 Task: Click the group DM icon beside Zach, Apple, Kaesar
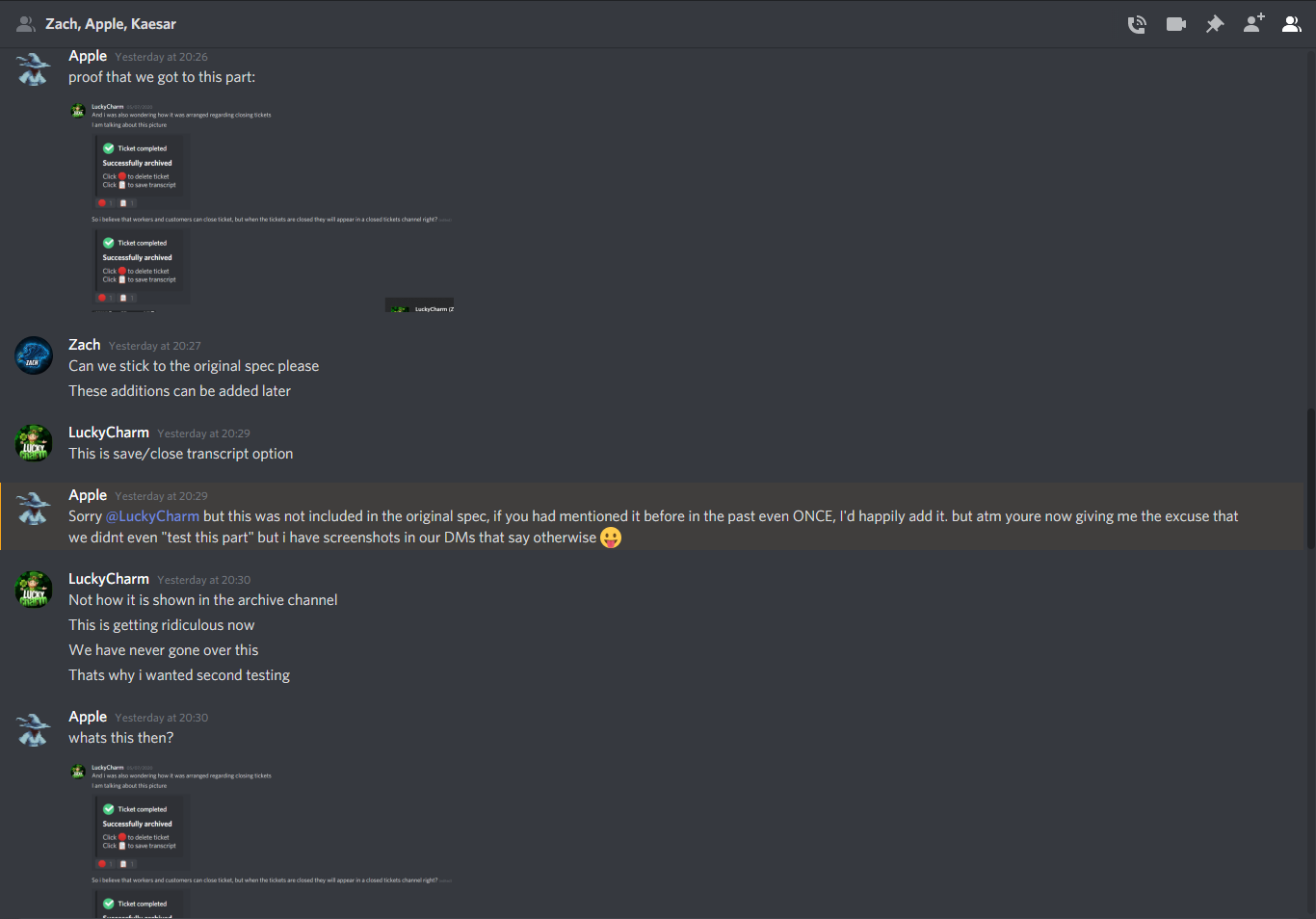pos(26,24)
